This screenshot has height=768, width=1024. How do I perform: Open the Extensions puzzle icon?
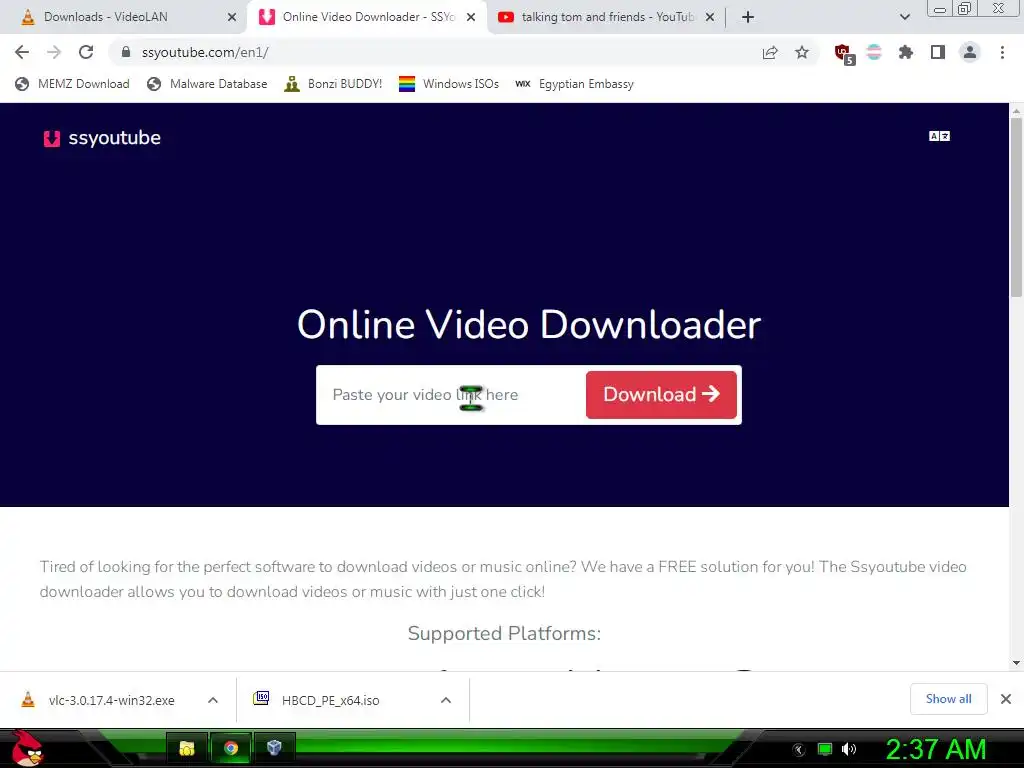point(906,52)
